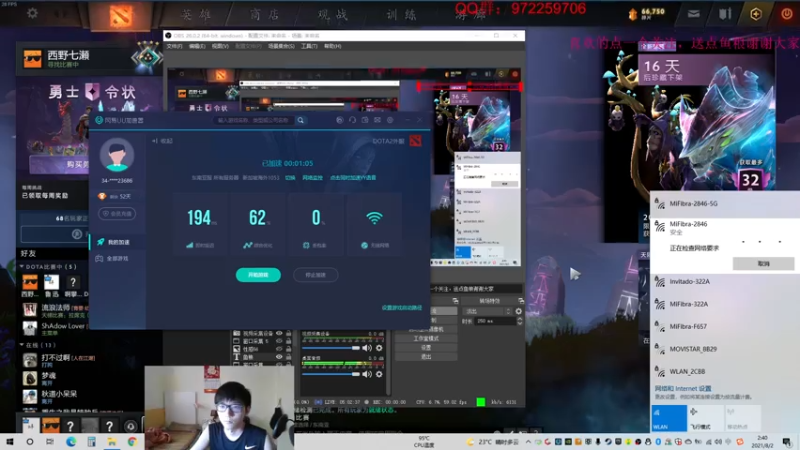Open the Dota 2 settings gear
The height and width of the screenshot is (450, 800).
click(x=32, y=13)
